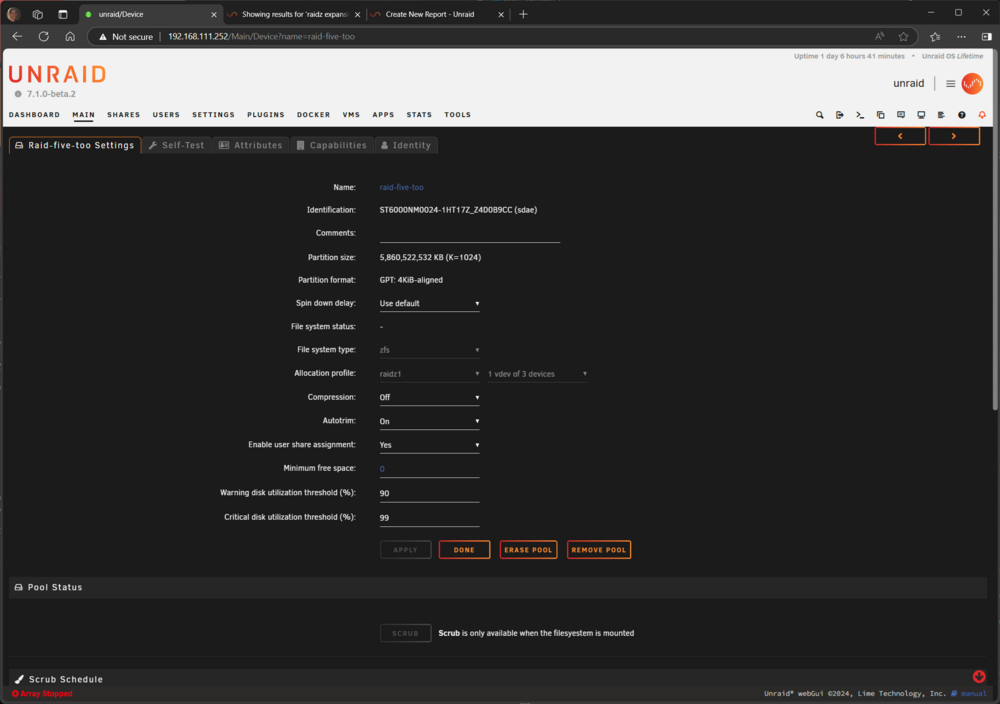Switch to the Capabilities tab
Image resolution: width=1000 pixels, height=704 pixels.
[x=332, y=145]
